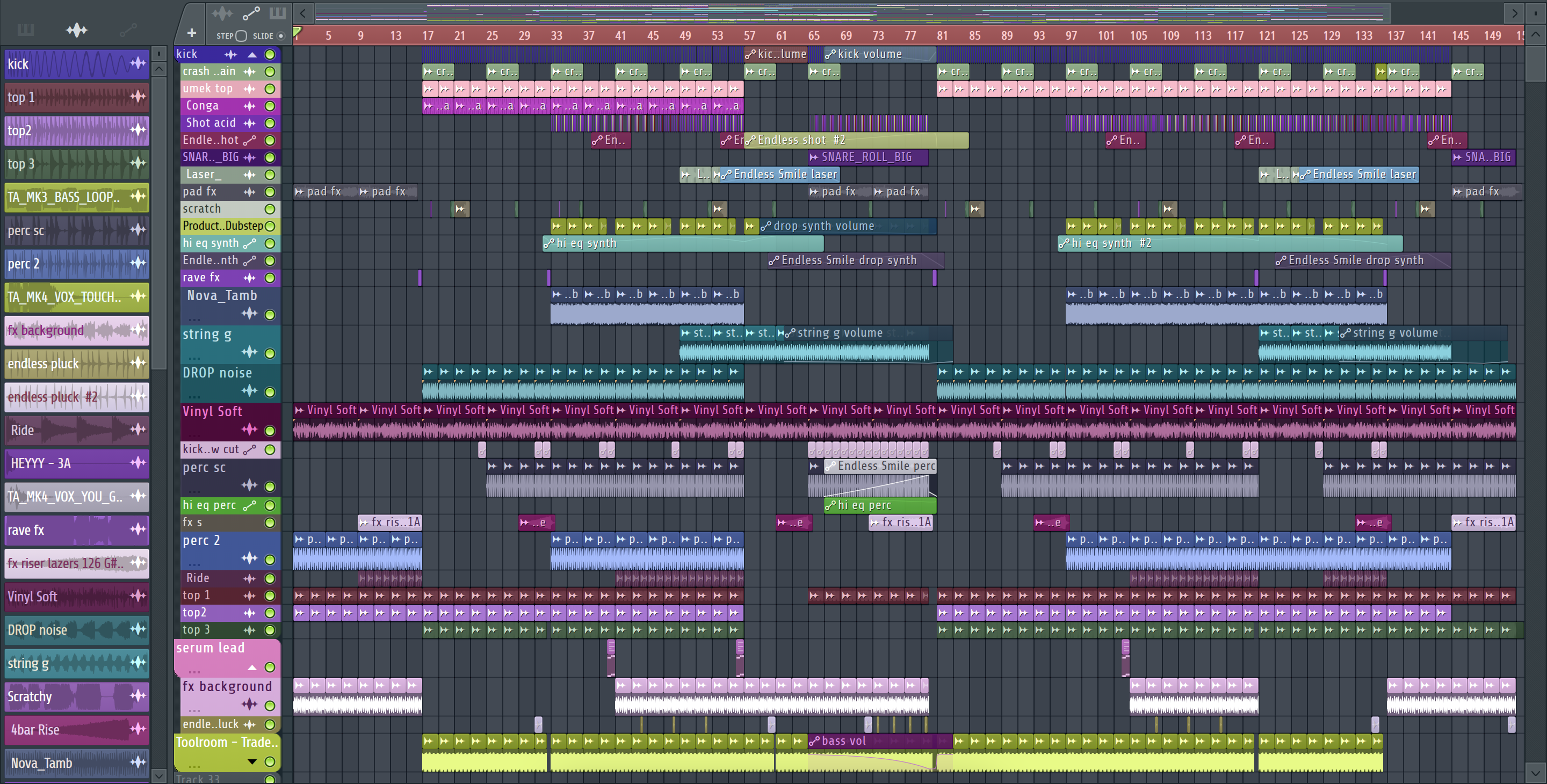Click the automation icon on kick..w cut header

249,449
